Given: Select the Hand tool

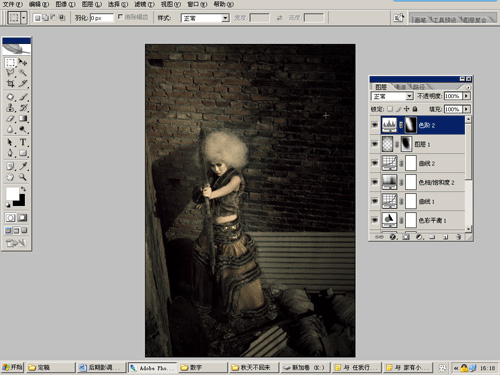Looking at the screenshot, I should (10, 177).
